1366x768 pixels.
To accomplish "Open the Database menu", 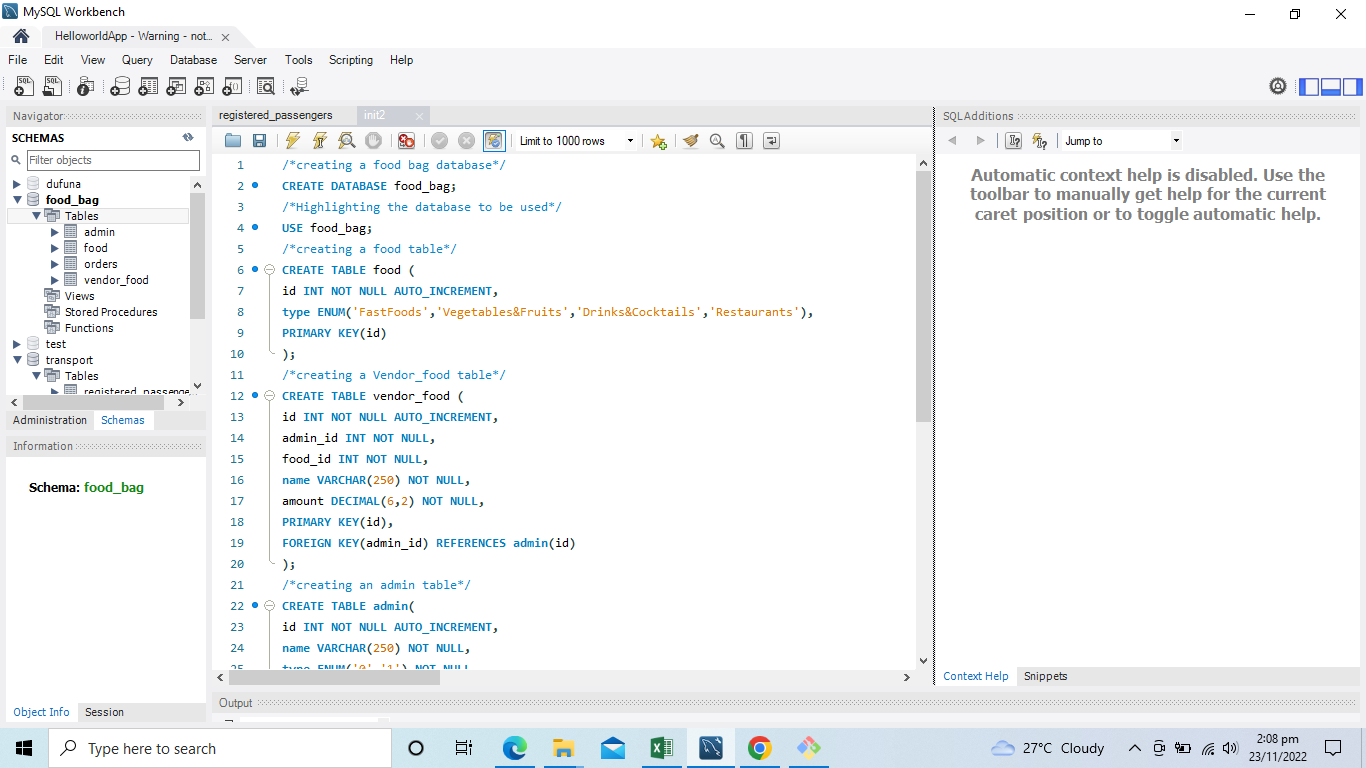I will (x=193, y=60).
